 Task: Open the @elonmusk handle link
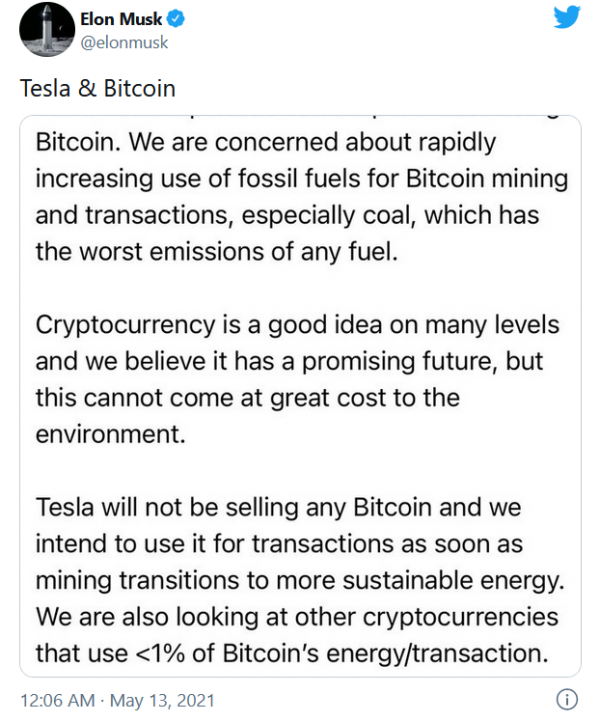[124, 43]
